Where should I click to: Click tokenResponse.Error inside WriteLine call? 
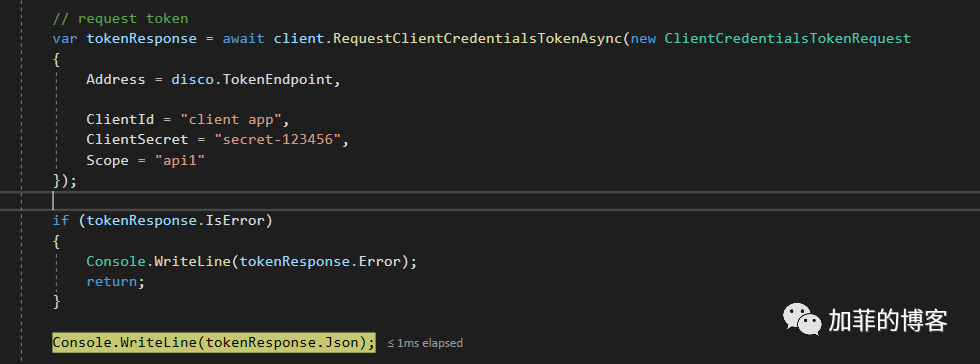tap(320, 261)
